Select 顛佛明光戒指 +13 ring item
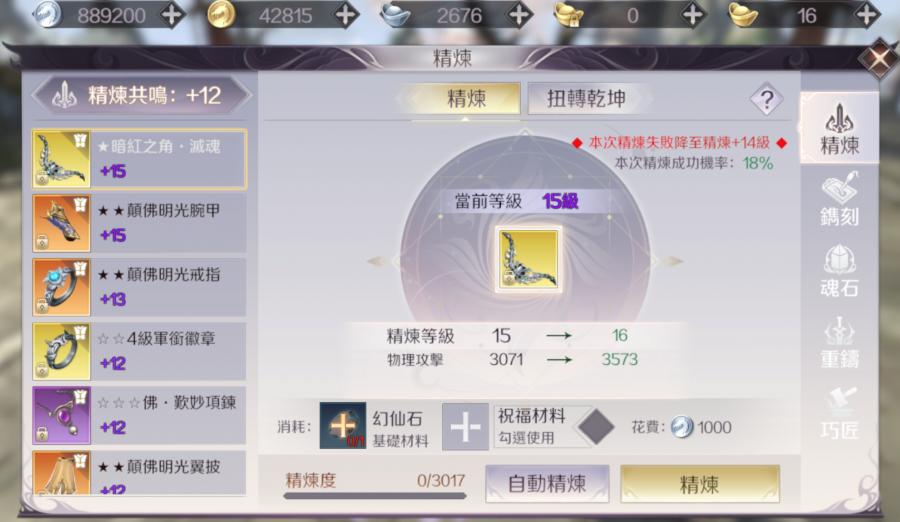This screenshot has height=522, width=900. click(139, 287)
